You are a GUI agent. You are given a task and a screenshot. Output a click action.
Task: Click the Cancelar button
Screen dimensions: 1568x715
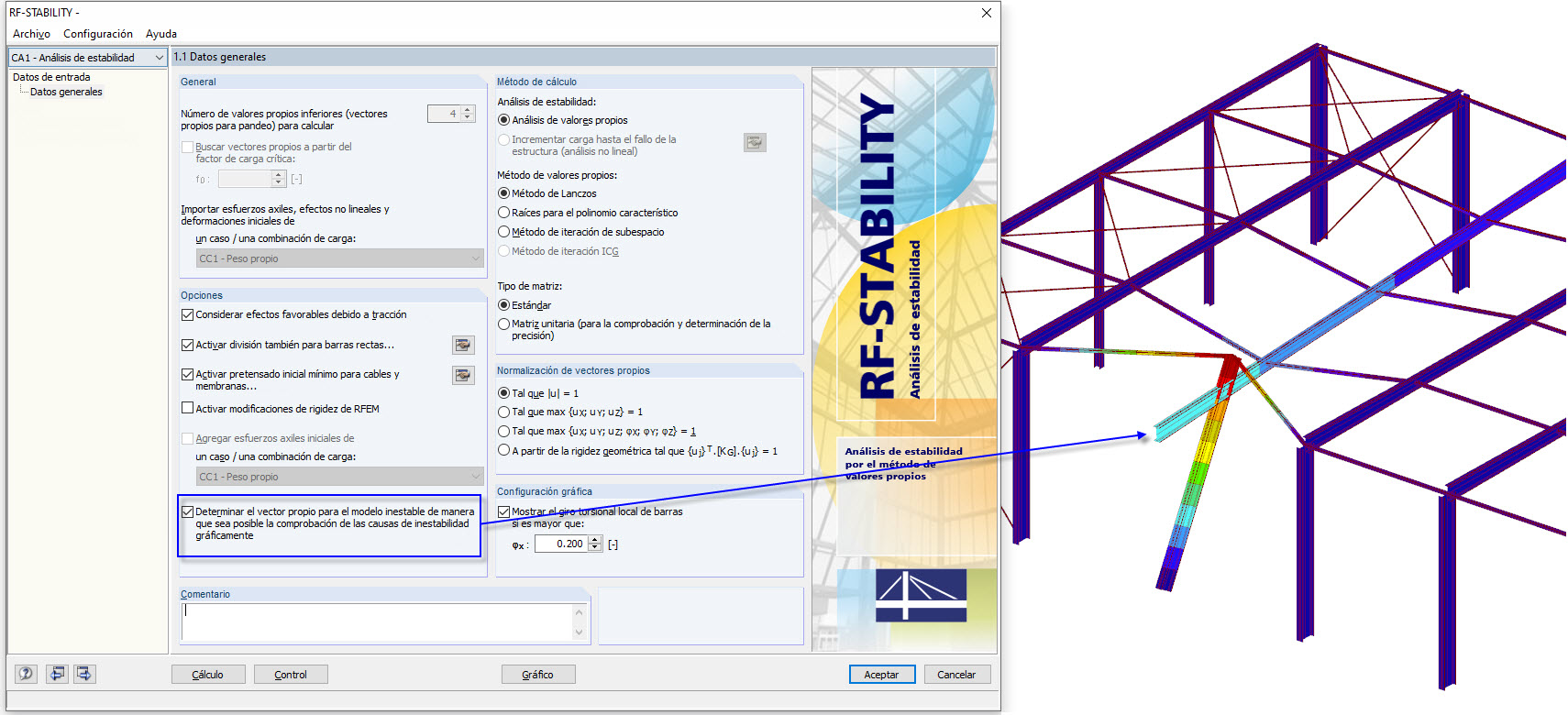pos(957,675)
